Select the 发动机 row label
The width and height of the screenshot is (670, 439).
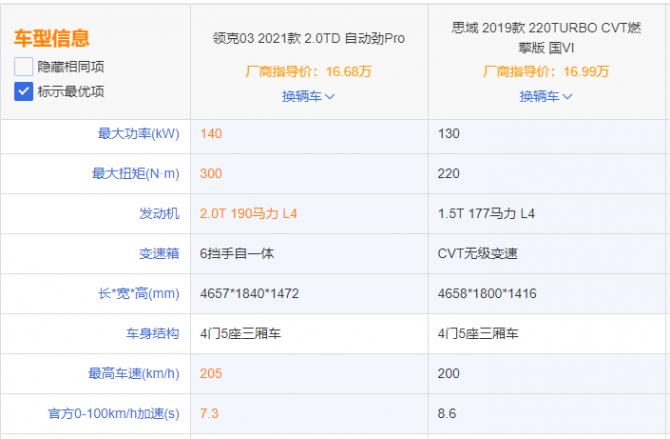(159, 214)
